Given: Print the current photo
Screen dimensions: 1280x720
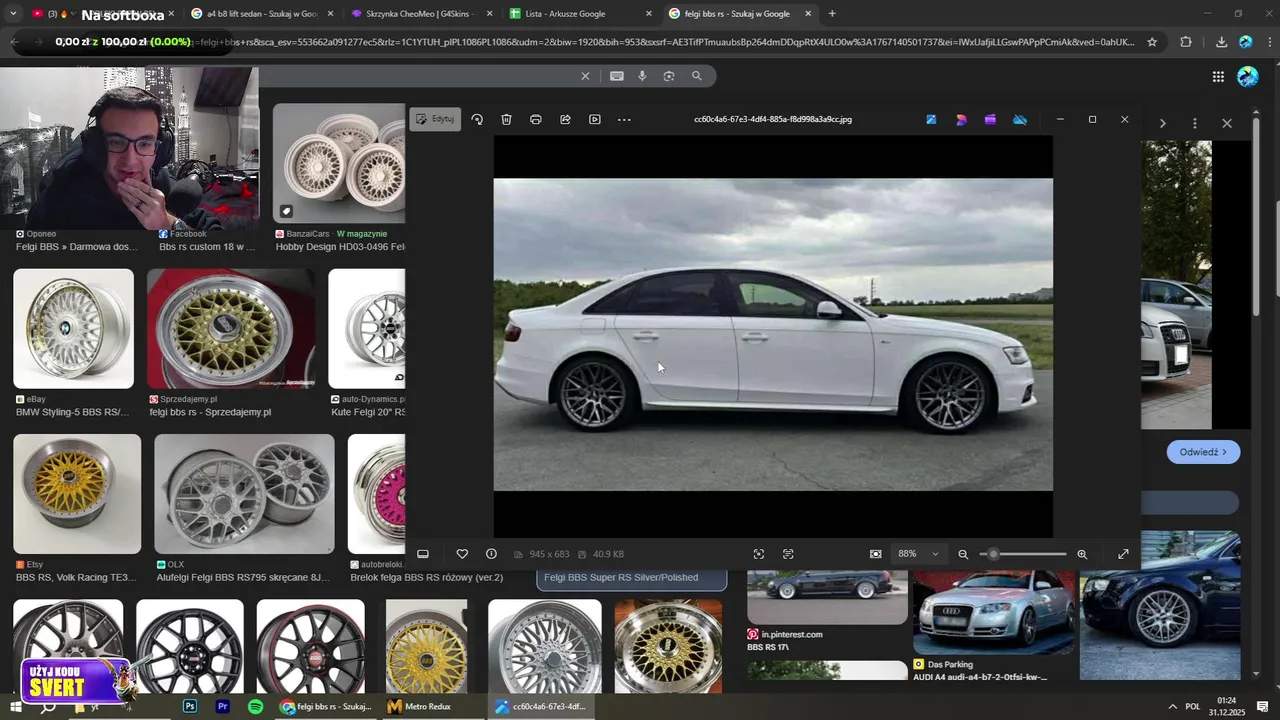Looking at the screenshot, I should pyautogui.click(x=536, y=119).
